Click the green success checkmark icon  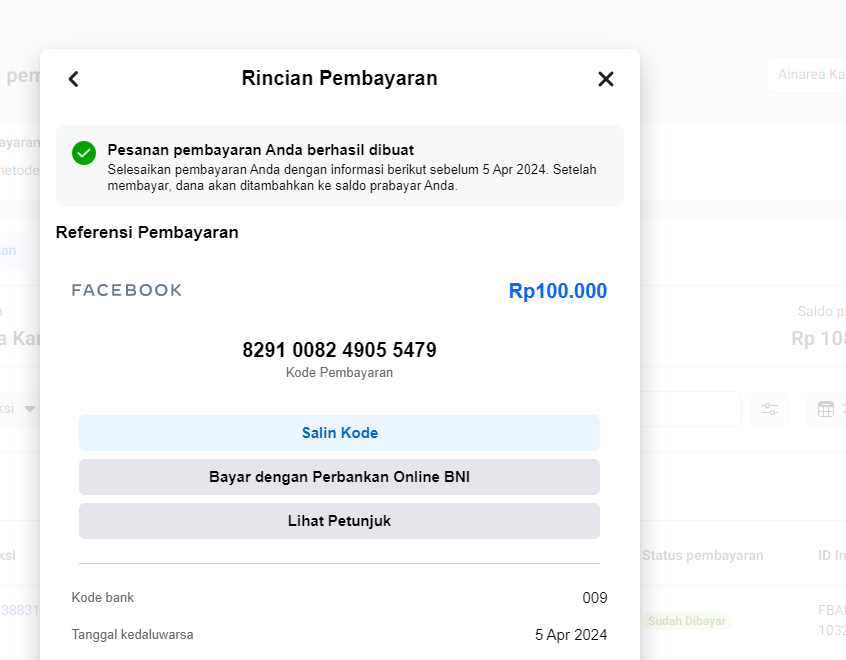(x=84, y=153)
